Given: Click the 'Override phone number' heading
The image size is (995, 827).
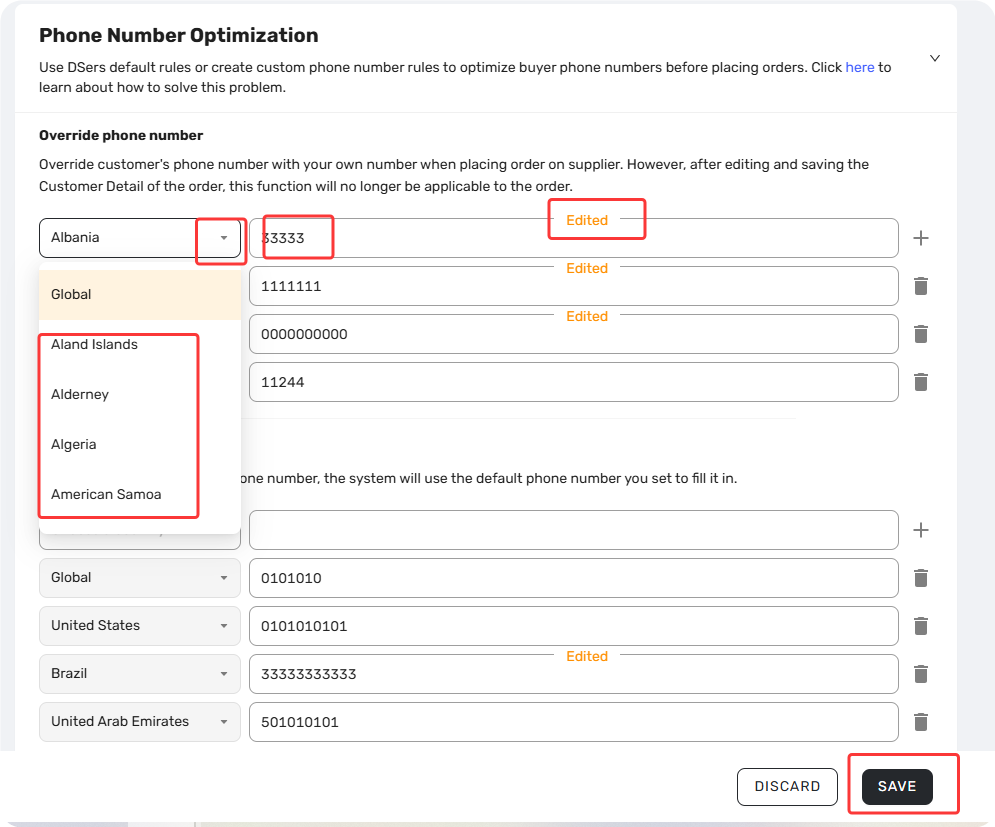Looking at the screenshot, I should (x=121, y=135).
